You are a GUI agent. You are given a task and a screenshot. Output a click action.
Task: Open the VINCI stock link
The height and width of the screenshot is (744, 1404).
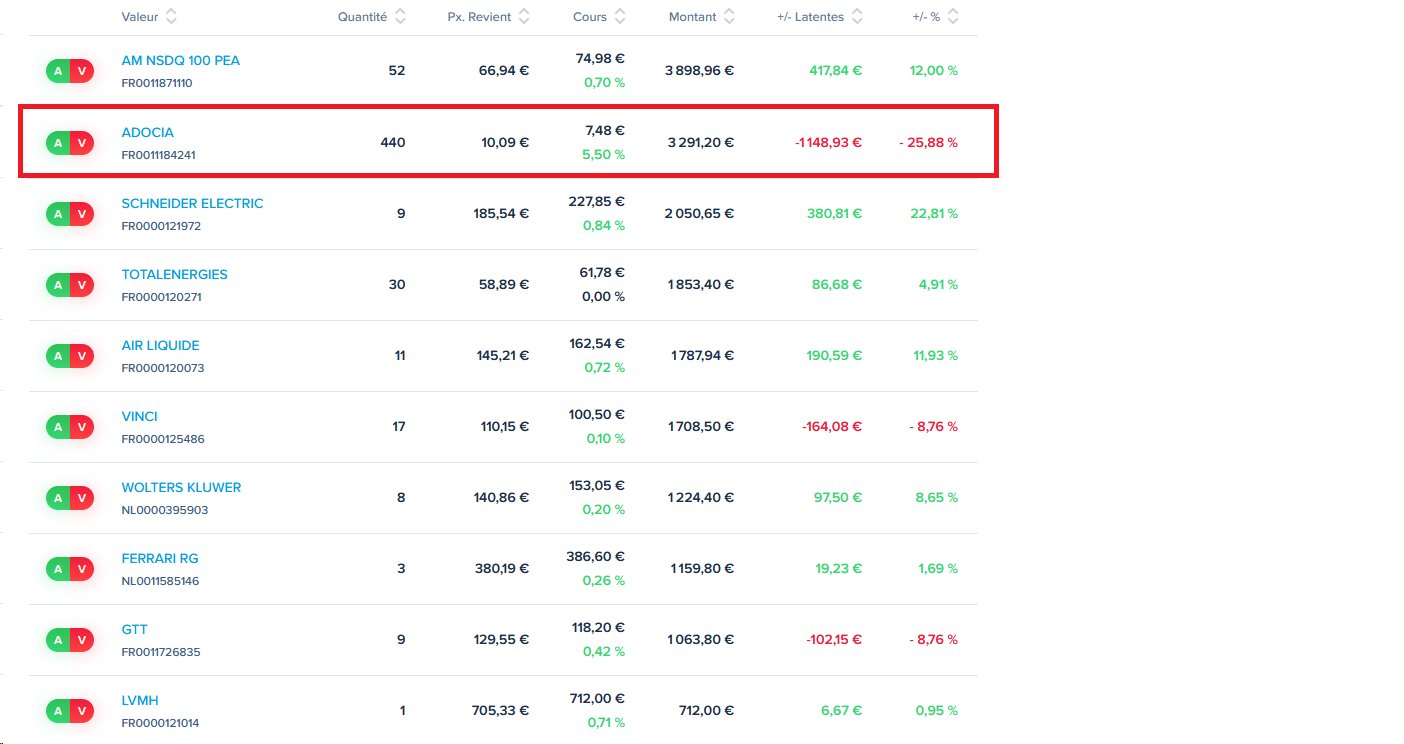coord(139,416)
